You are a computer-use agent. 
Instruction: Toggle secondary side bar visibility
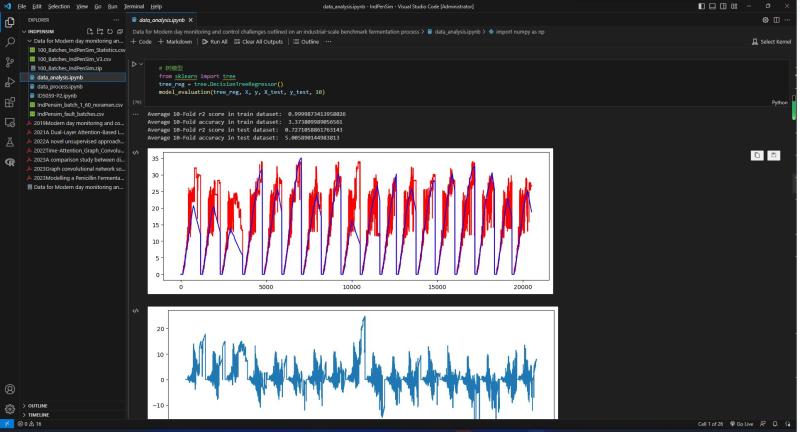pos(723,6)
